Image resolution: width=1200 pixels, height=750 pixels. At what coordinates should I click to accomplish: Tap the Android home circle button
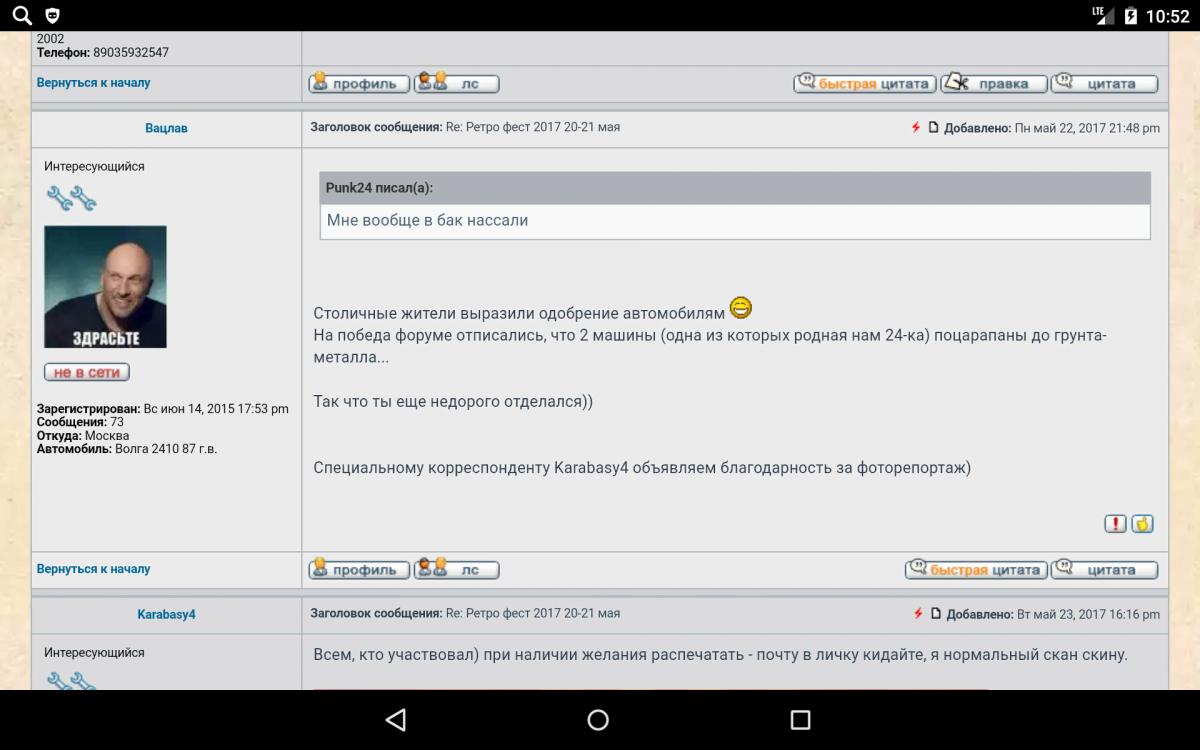coord(598,720)
